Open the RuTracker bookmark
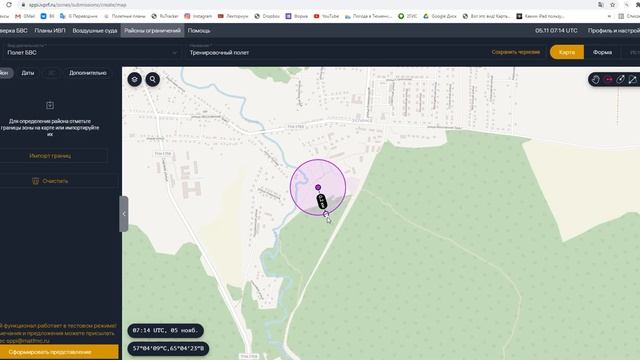The image size is (640, 360). coord(165,16)
